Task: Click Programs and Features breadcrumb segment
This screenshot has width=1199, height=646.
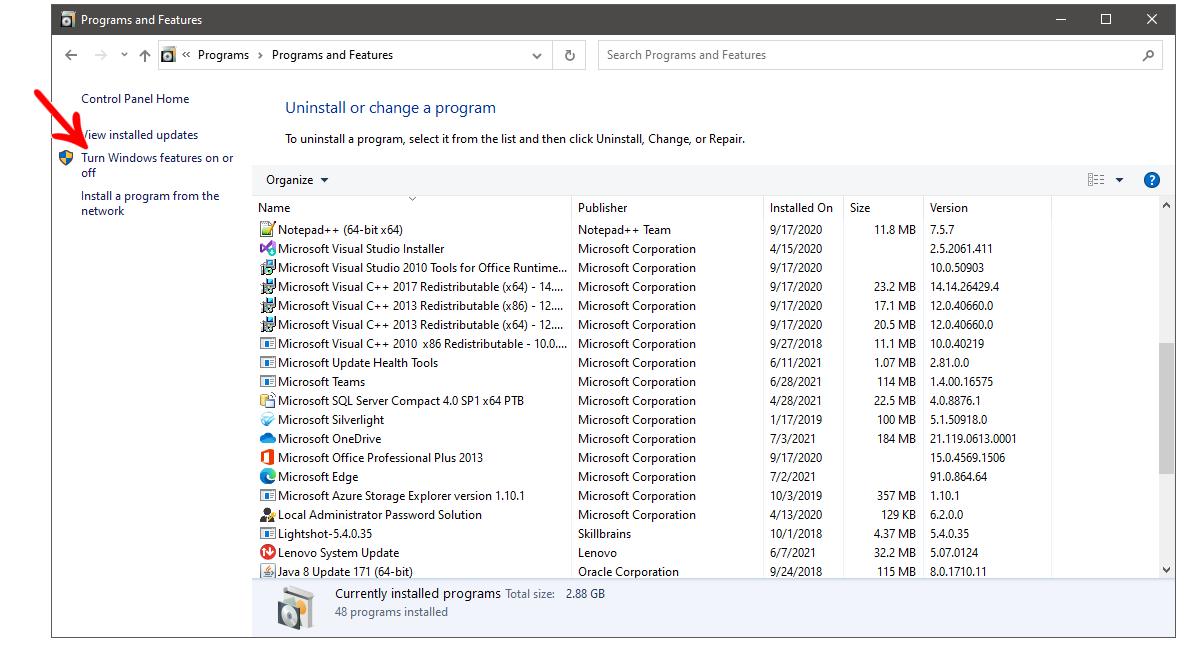Action: [x=333, y=55]
